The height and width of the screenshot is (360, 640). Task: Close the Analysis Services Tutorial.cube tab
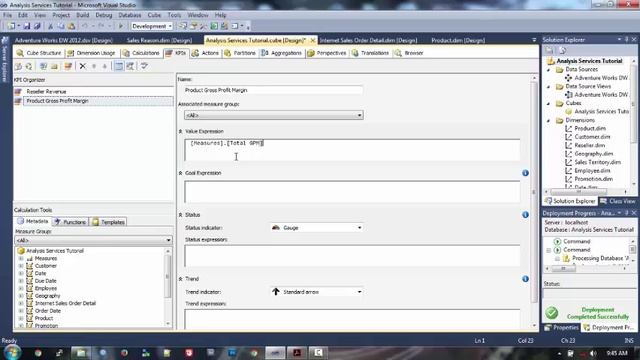tap(313, 40)
